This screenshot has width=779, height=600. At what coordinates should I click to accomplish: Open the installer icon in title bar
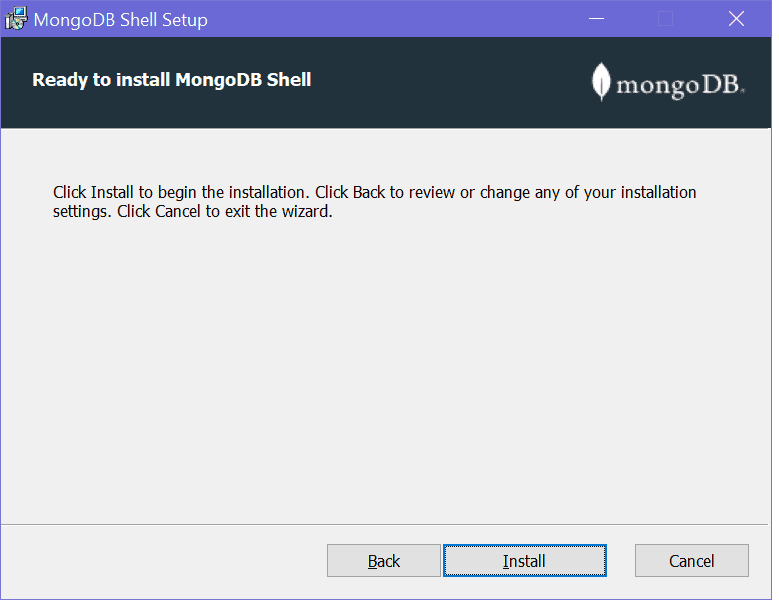pos(16,19)
